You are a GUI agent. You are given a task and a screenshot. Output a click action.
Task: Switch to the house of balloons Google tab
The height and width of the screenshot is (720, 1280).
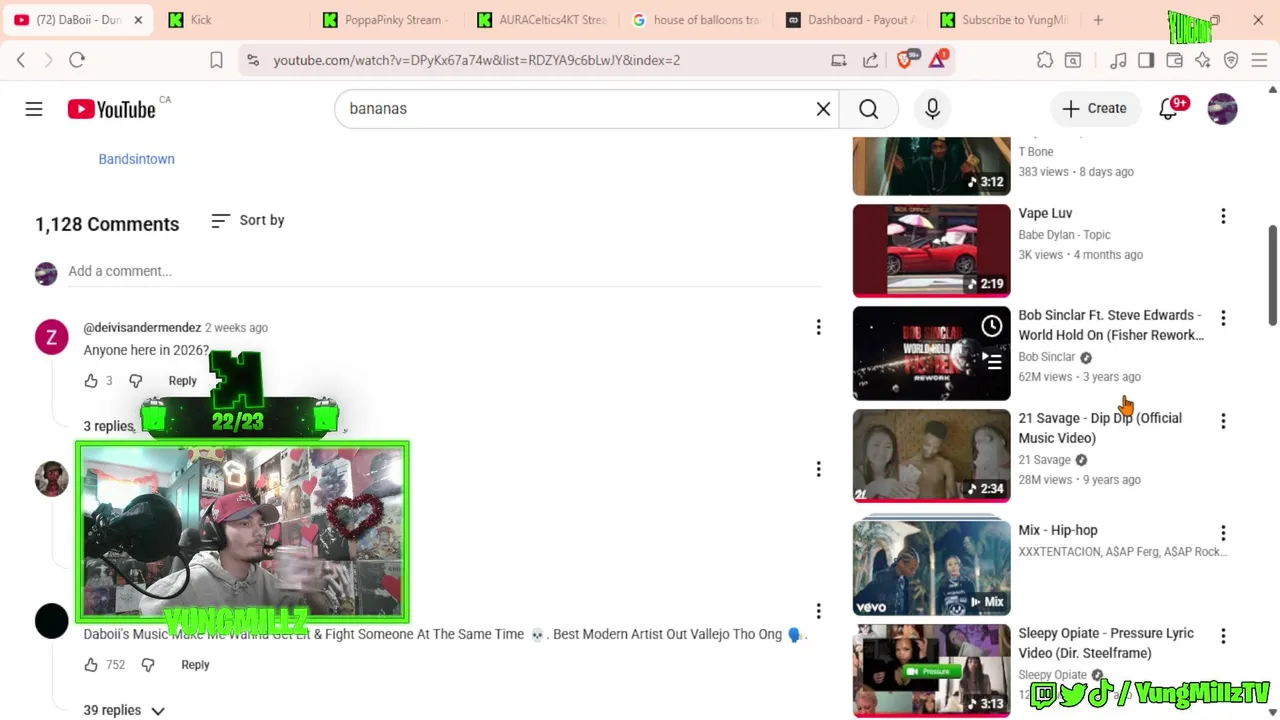pyautogui.click(x=695, y=20)
